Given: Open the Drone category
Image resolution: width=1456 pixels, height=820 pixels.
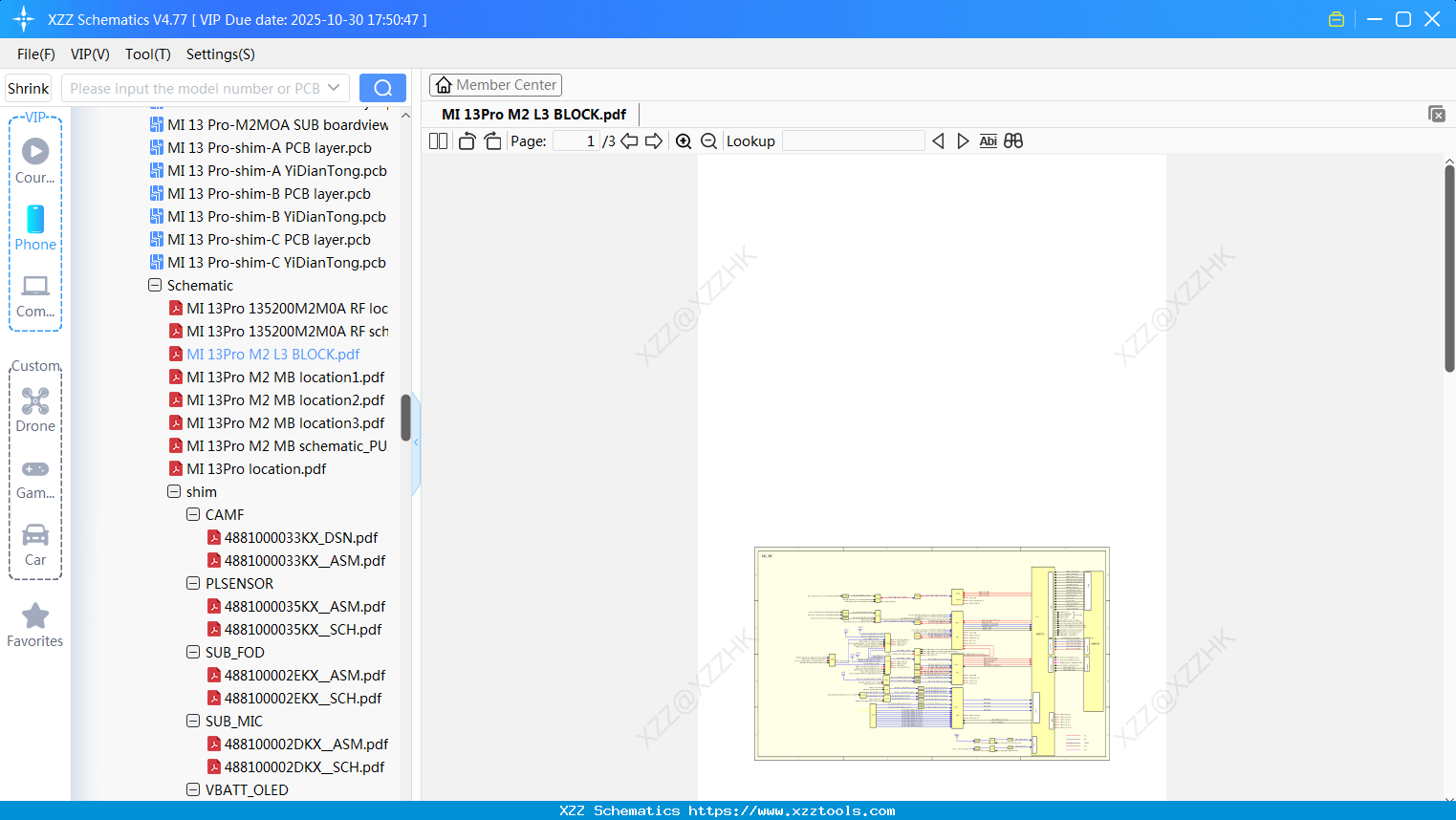Looking at the screenshot, I should point(35,410).
